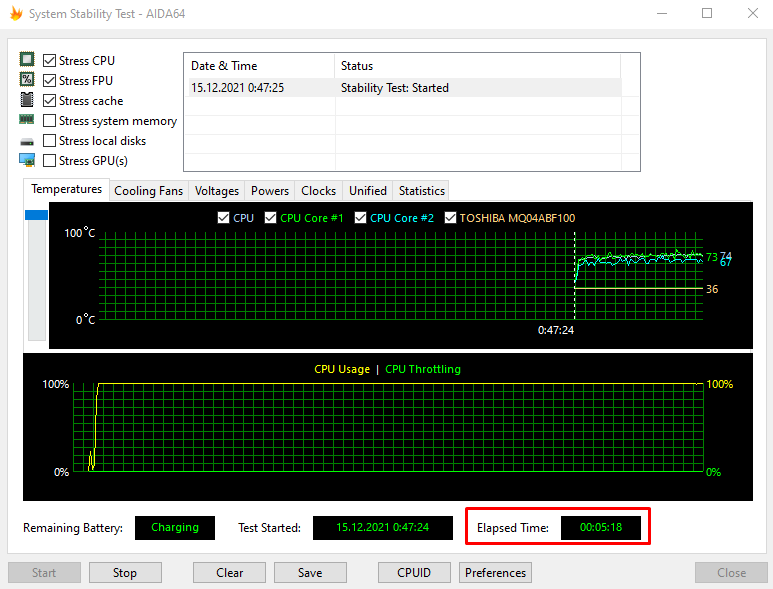Image resolution: width=773 pixels, height=589 pixels.
Task: Toggle the TOSHIBA MQ04ABF100 graph checkbox
Action: click(x=450, y=217)
